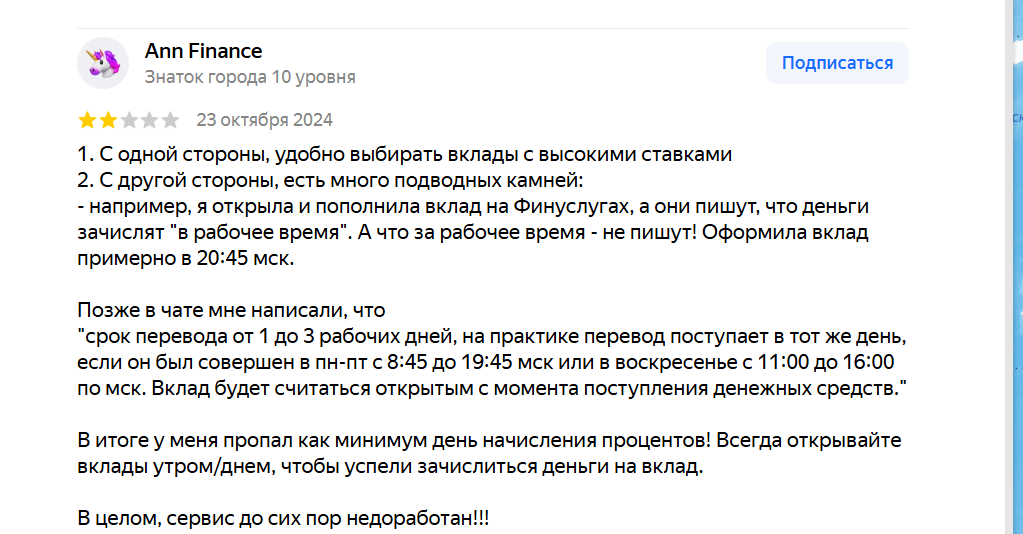This screenshot has width=1023, height=534.
Task: Open the Ann Finance reviewer profile name
Action: 204,51
